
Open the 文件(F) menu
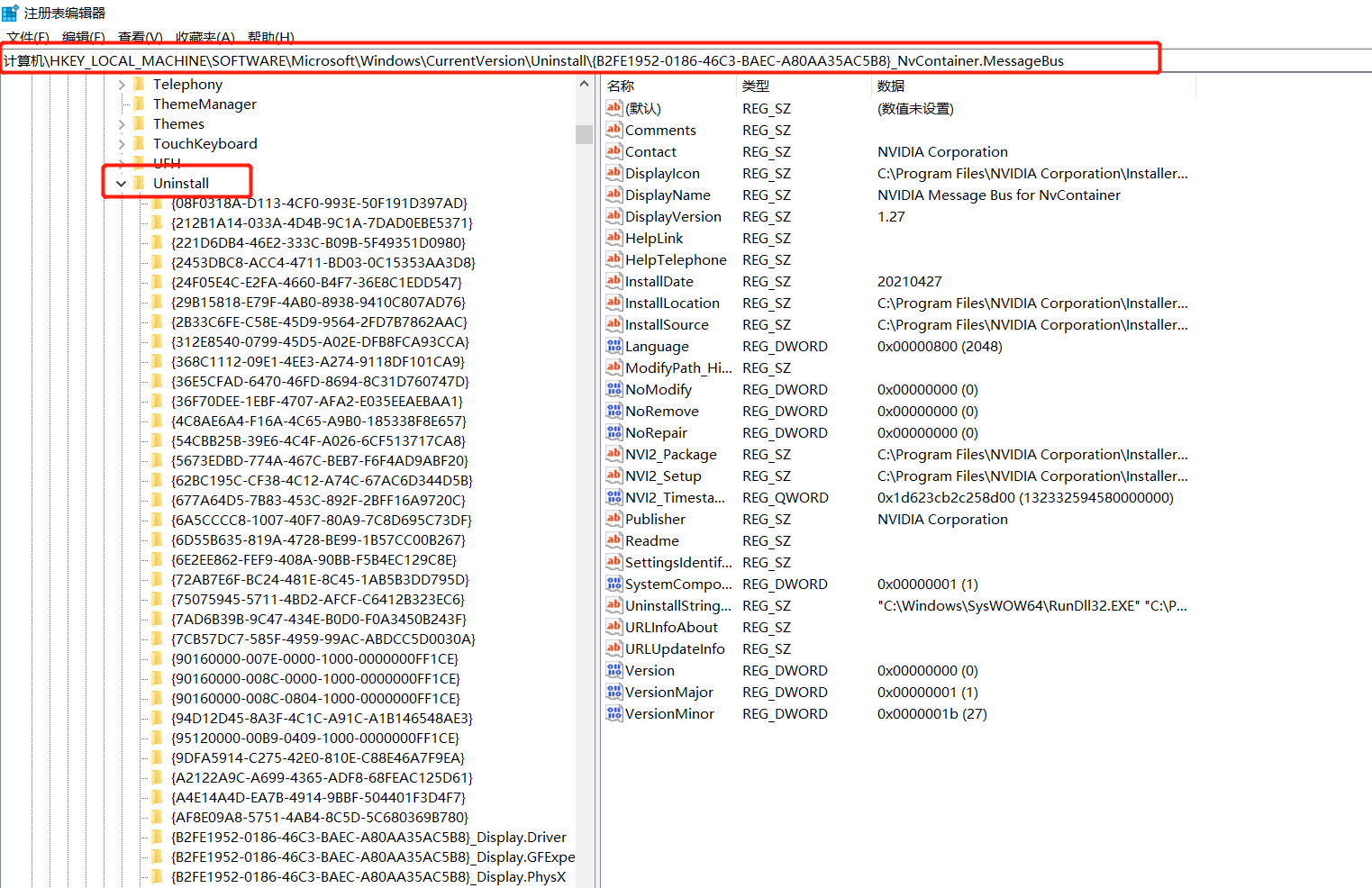pos(28,37)
